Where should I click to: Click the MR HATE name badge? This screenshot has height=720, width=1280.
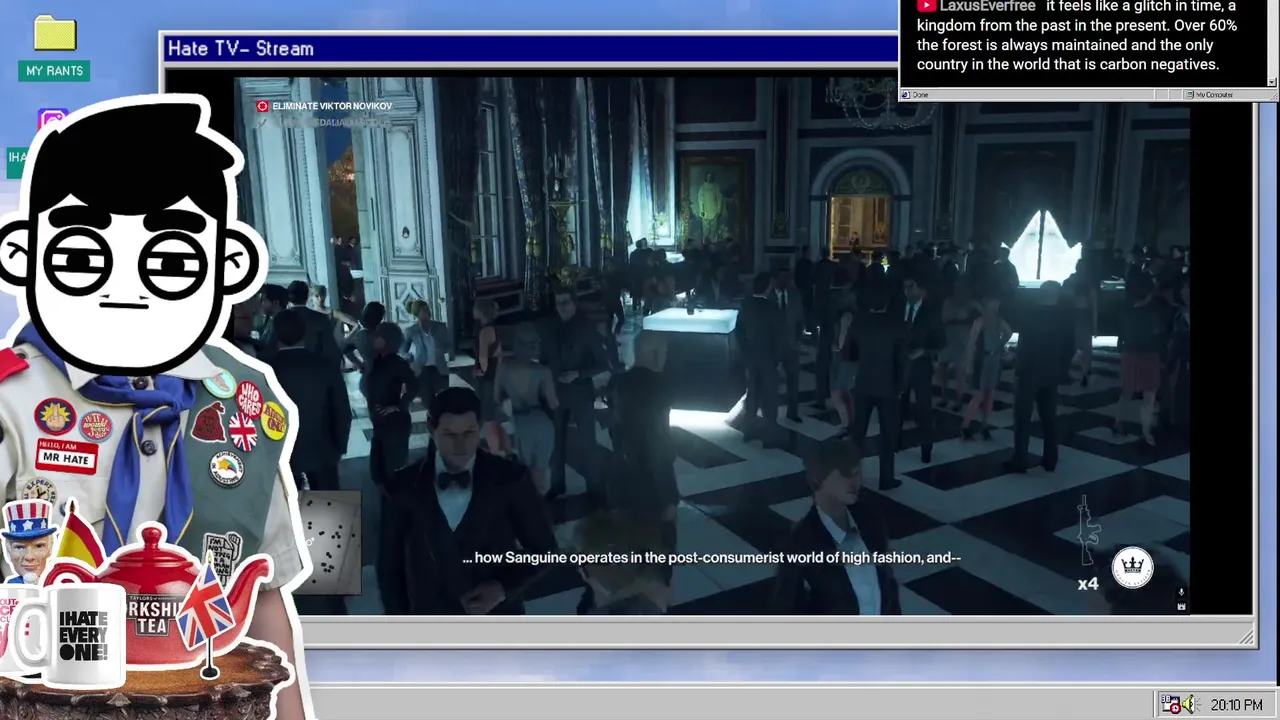coord(66,457)
